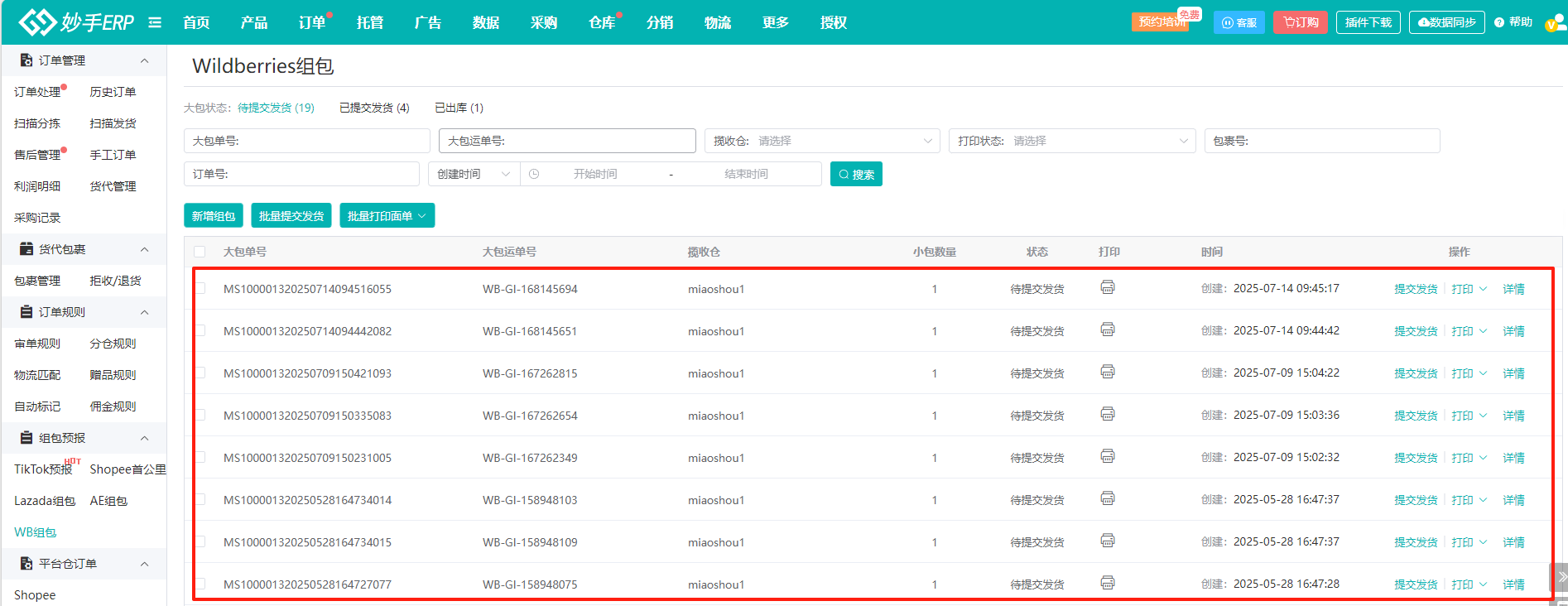Focus the 大包单号 input field
The image size is (1568, 606).
(307, 141)
